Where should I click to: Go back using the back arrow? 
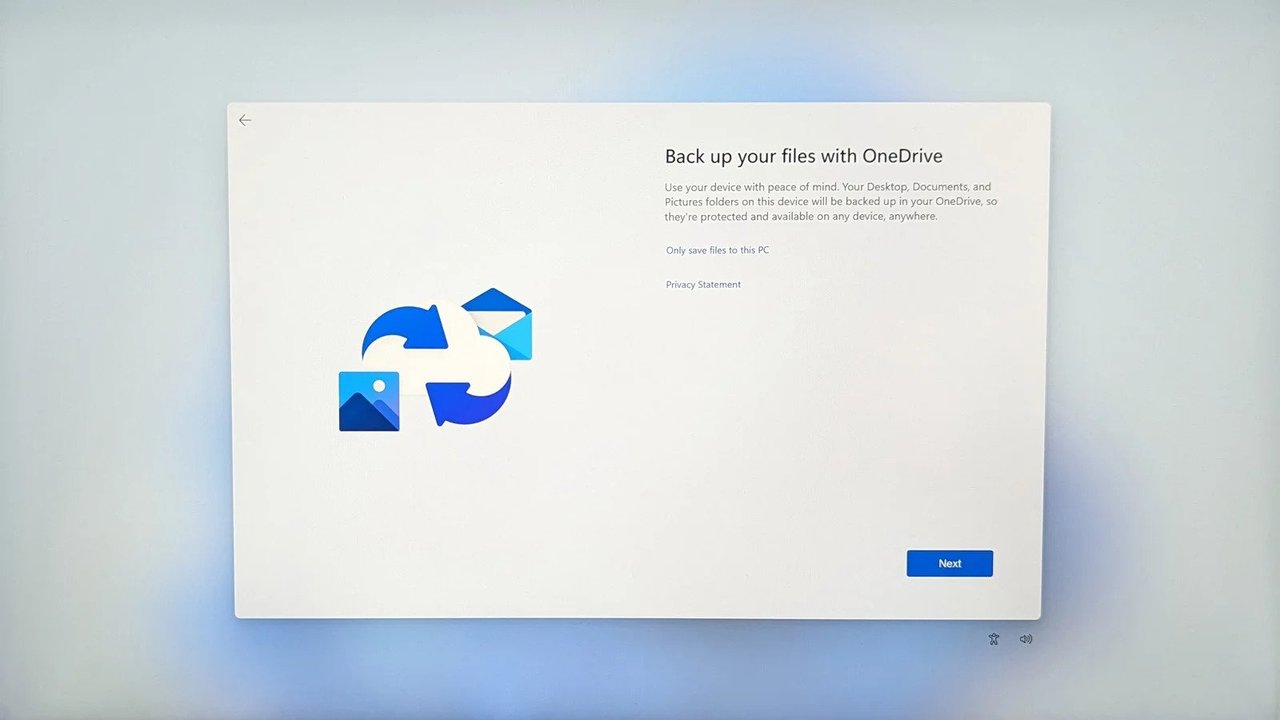(x=245, y=120)
